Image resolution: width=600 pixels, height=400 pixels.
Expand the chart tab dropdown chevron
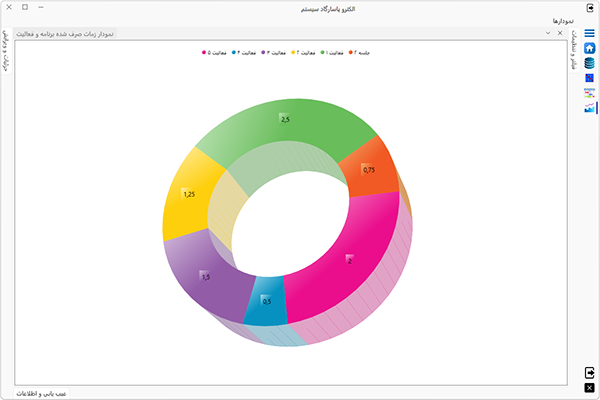click(548, 33)
